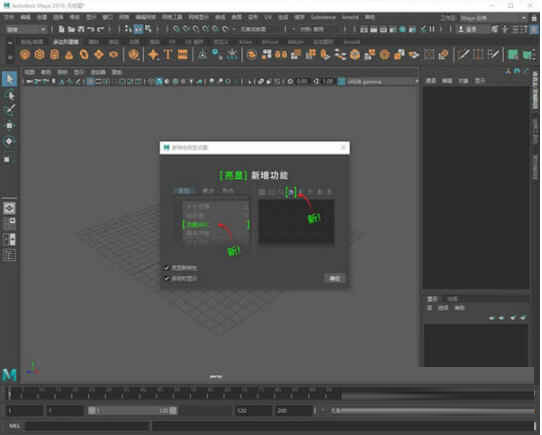
Task: Toggle show-at-startup checkbox in dialog
Action: [167, 278]
